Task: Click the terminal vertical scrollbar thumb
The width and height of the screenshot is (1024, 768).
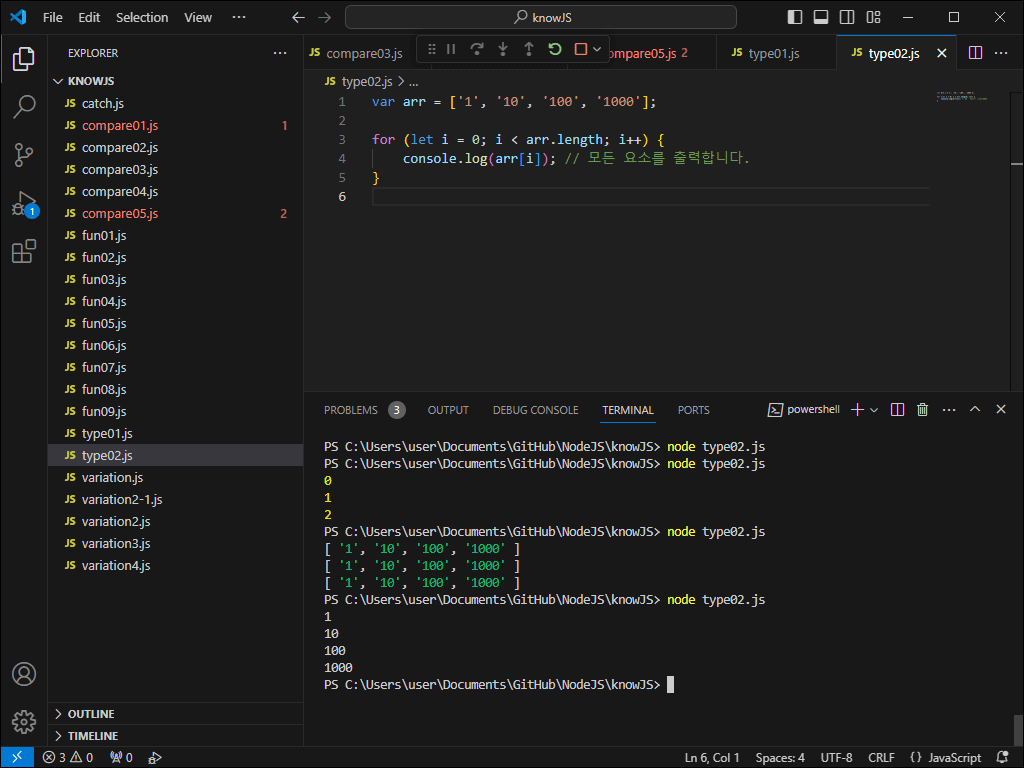Action: [x=1018, y=729]
